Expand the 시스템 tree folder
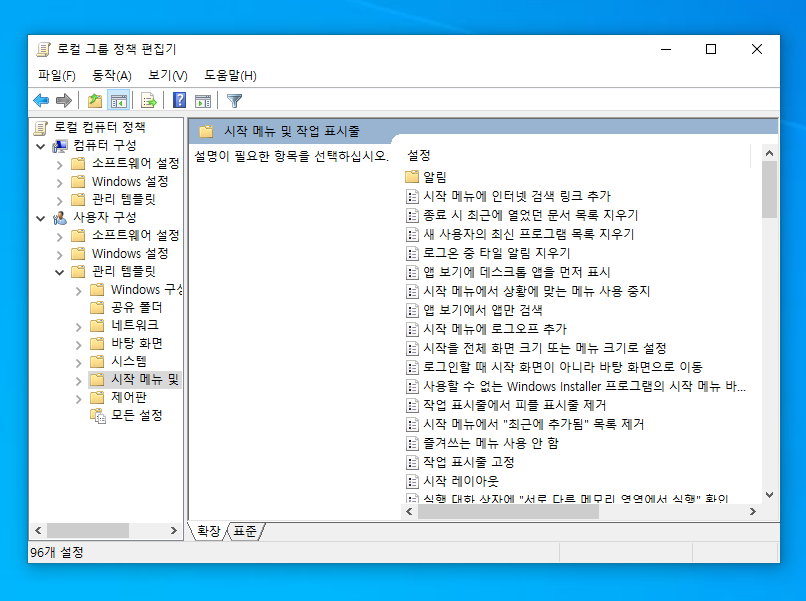The image size is (806, 601). (x=79, y=363)
